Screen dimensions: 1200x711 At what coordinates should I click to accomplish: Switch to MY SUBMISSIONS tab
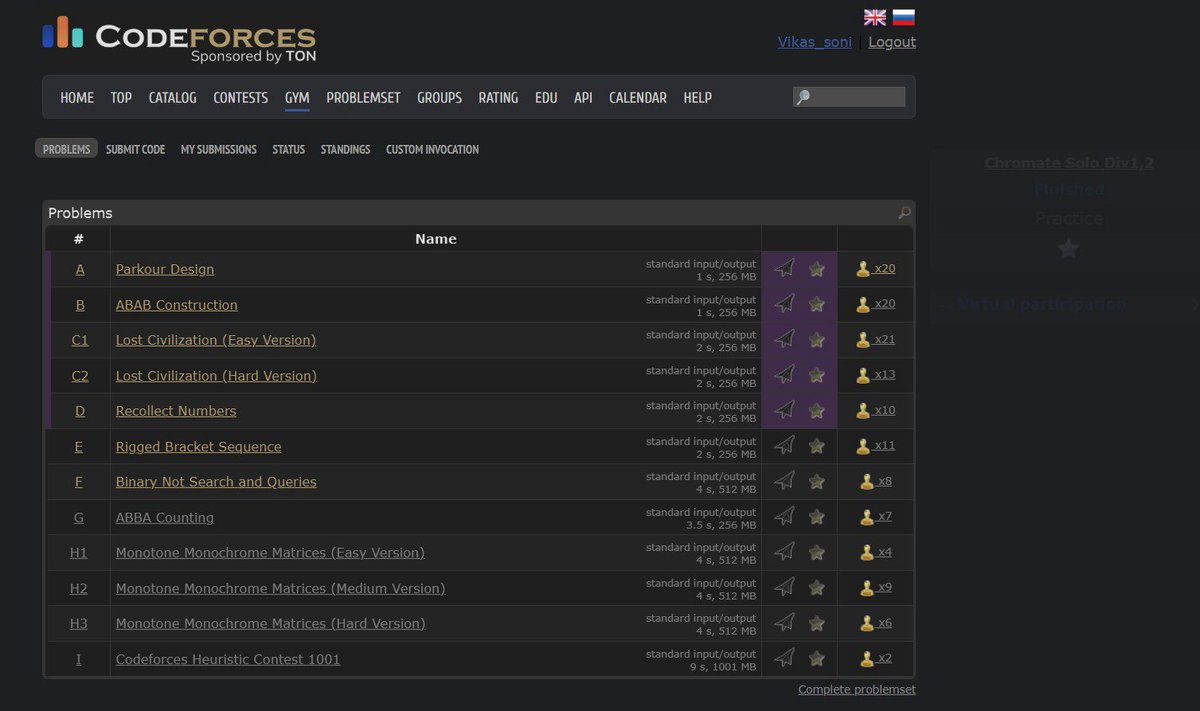point(219,149)
